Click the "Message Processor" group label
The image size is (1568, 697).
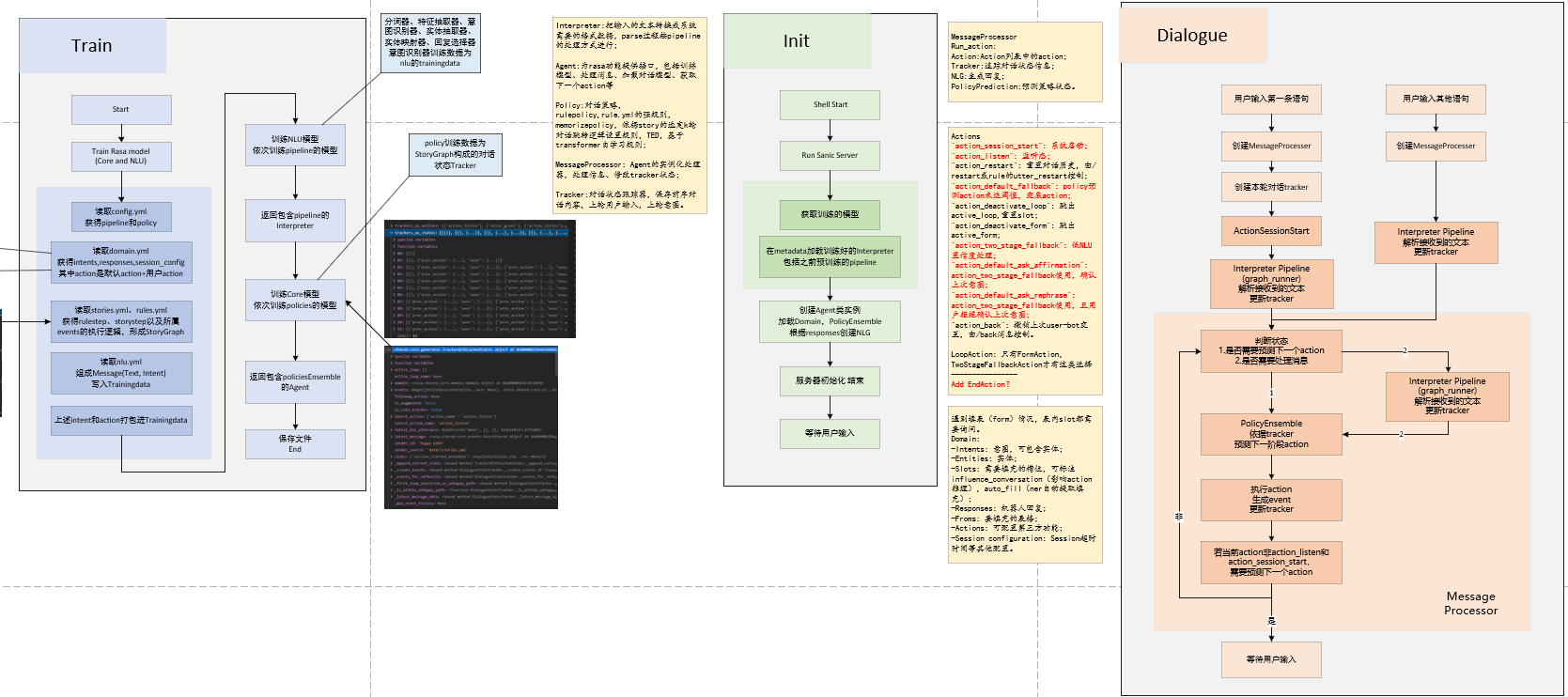point(1471,603)
